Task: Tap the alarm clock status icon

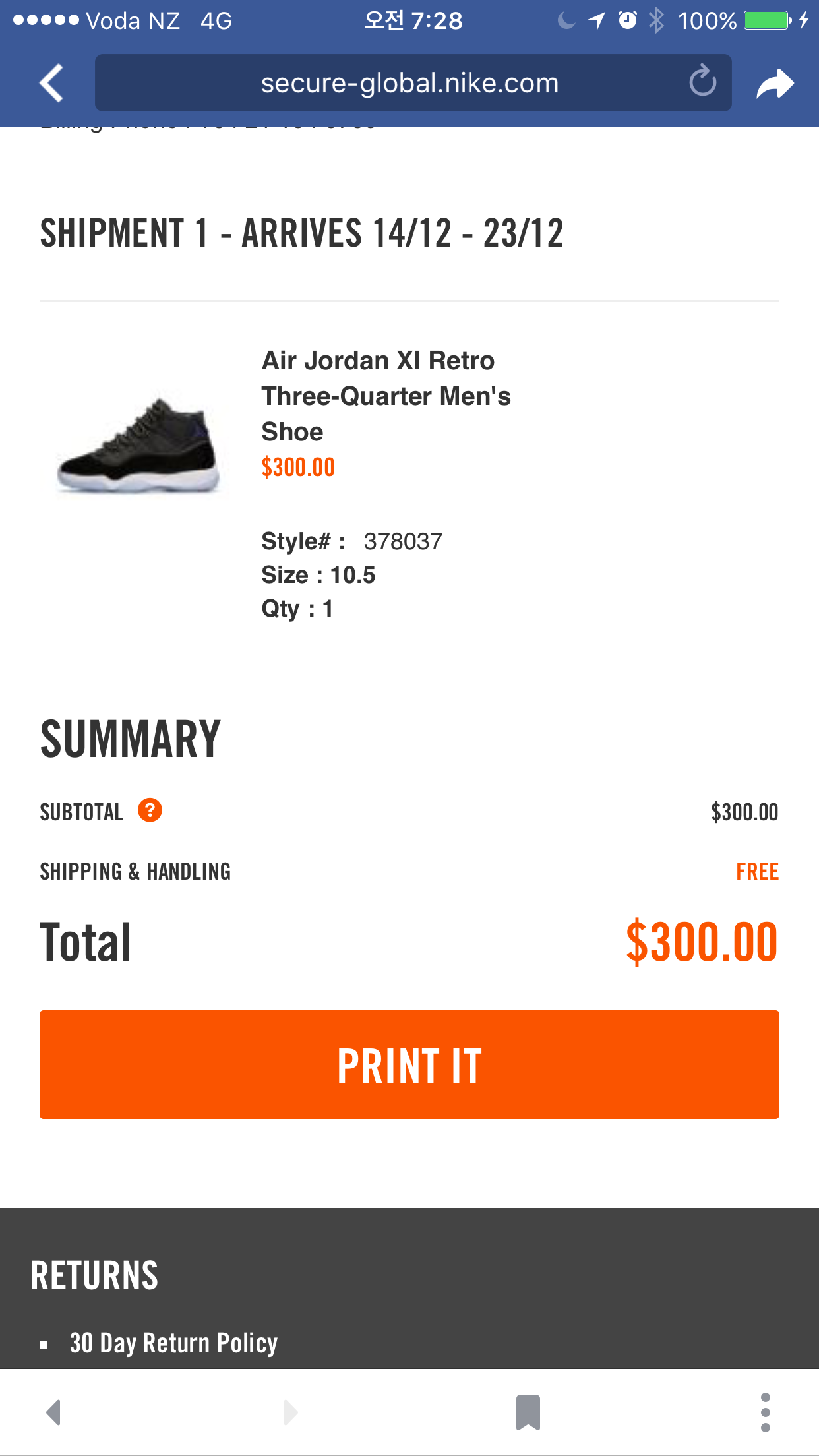Action: (627, 20)
